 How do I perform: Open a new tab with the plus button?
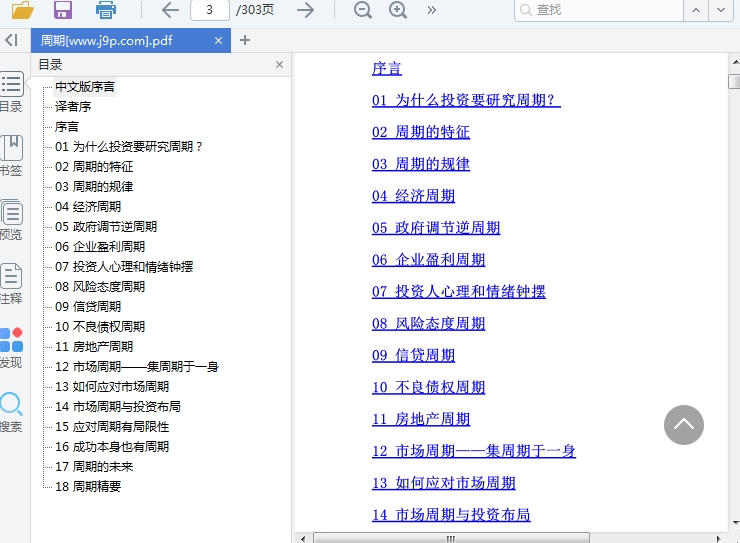click(244, 40)
